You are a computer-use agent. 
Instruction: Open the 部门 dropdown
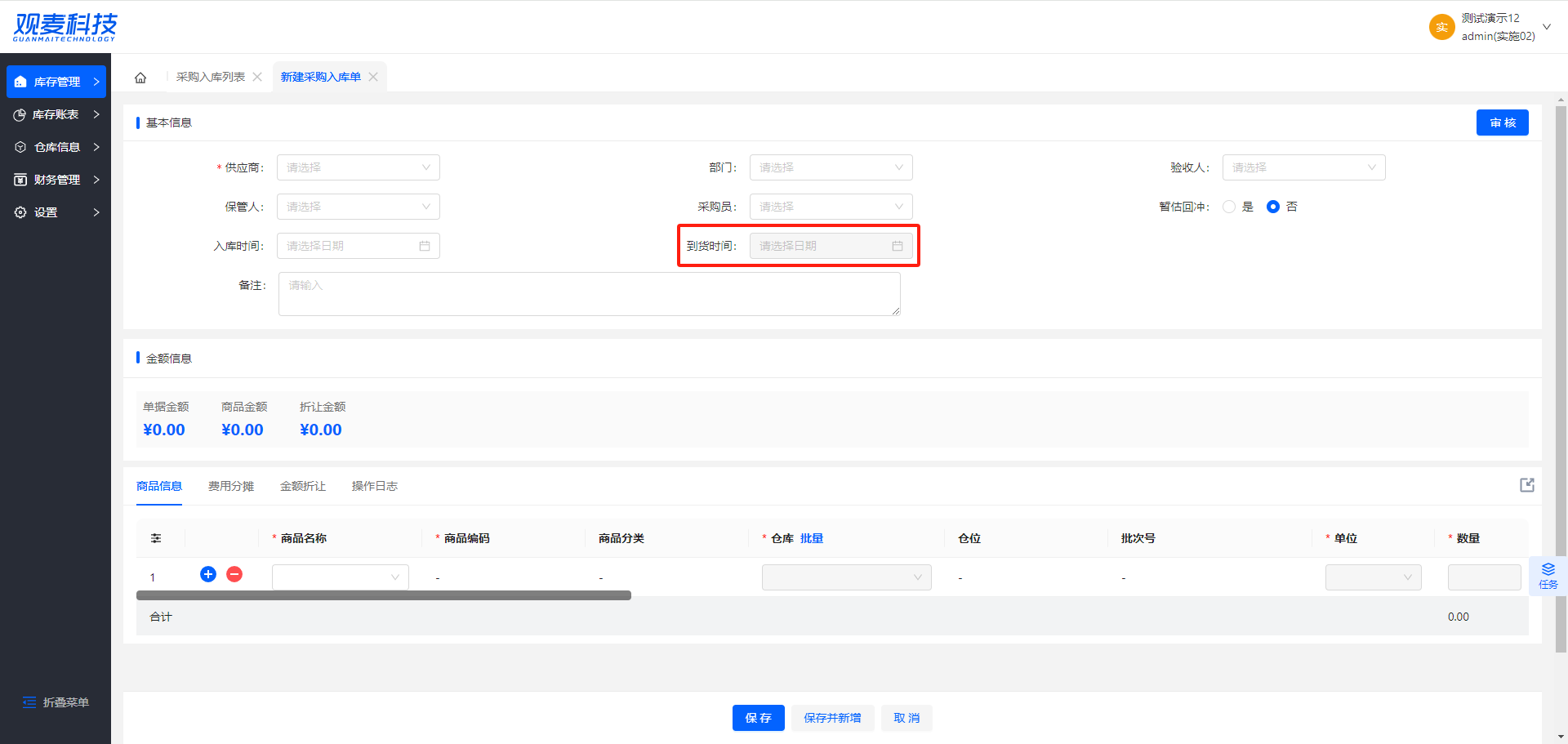pos(831,167)
